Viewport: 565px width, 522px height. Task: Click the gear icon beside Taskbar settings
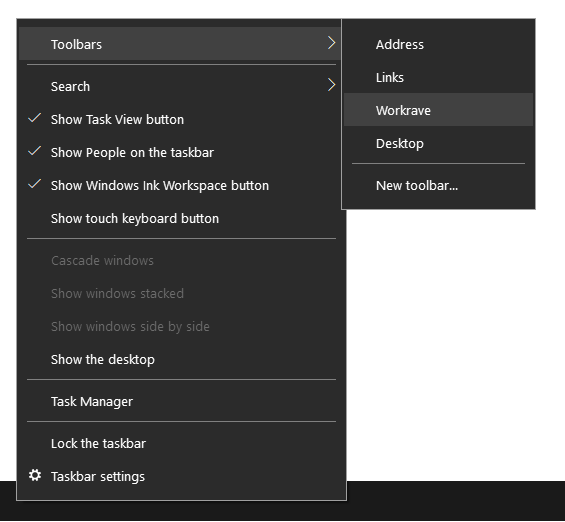tap(35, 476)
